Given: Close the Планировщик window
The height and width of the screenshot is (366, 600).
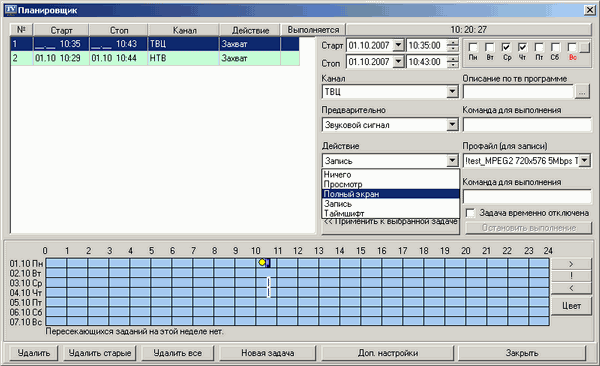Looking at the screenshot, I should pyautogui.click(x=590, y=10).
